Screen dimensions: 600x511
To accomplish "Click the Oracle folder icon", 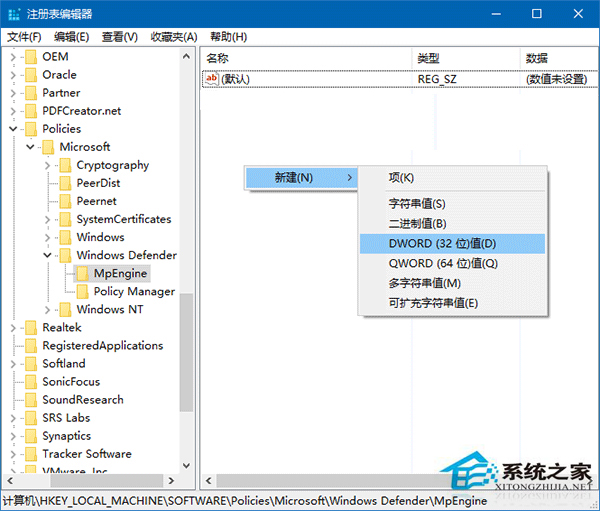I will click(x=31, y=75).
